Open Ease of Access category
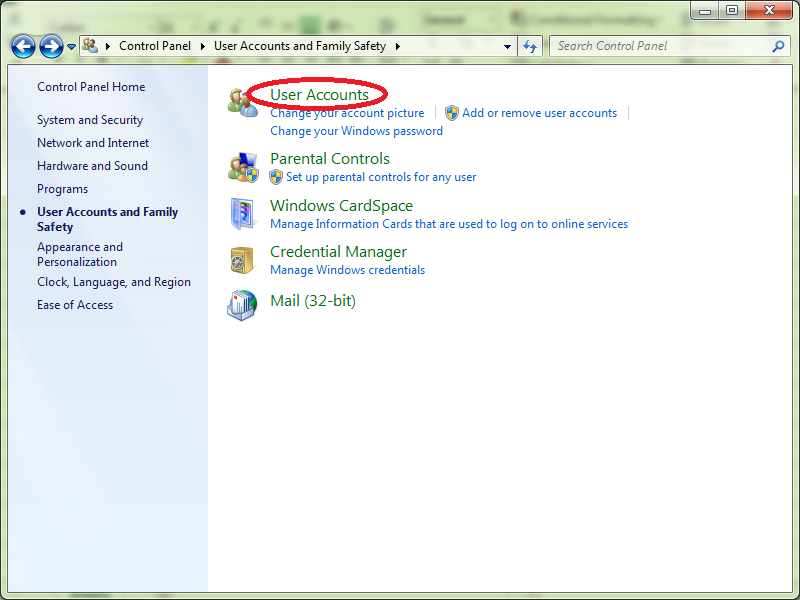The width and height of the screenshot is (800, 600). coord(75,305)
